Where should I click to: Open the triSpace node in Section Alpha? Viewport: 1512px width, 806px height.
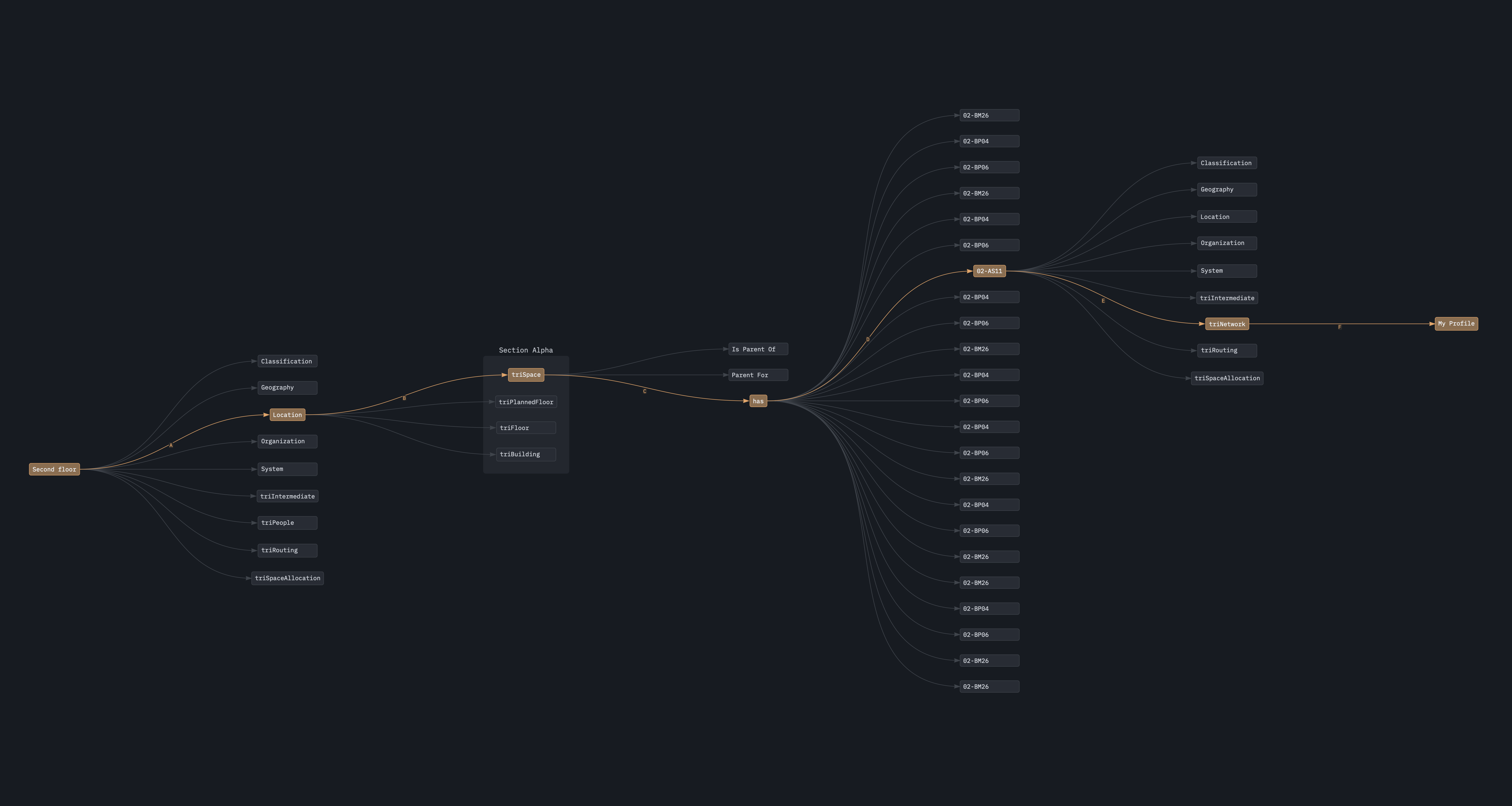point(526,375)
